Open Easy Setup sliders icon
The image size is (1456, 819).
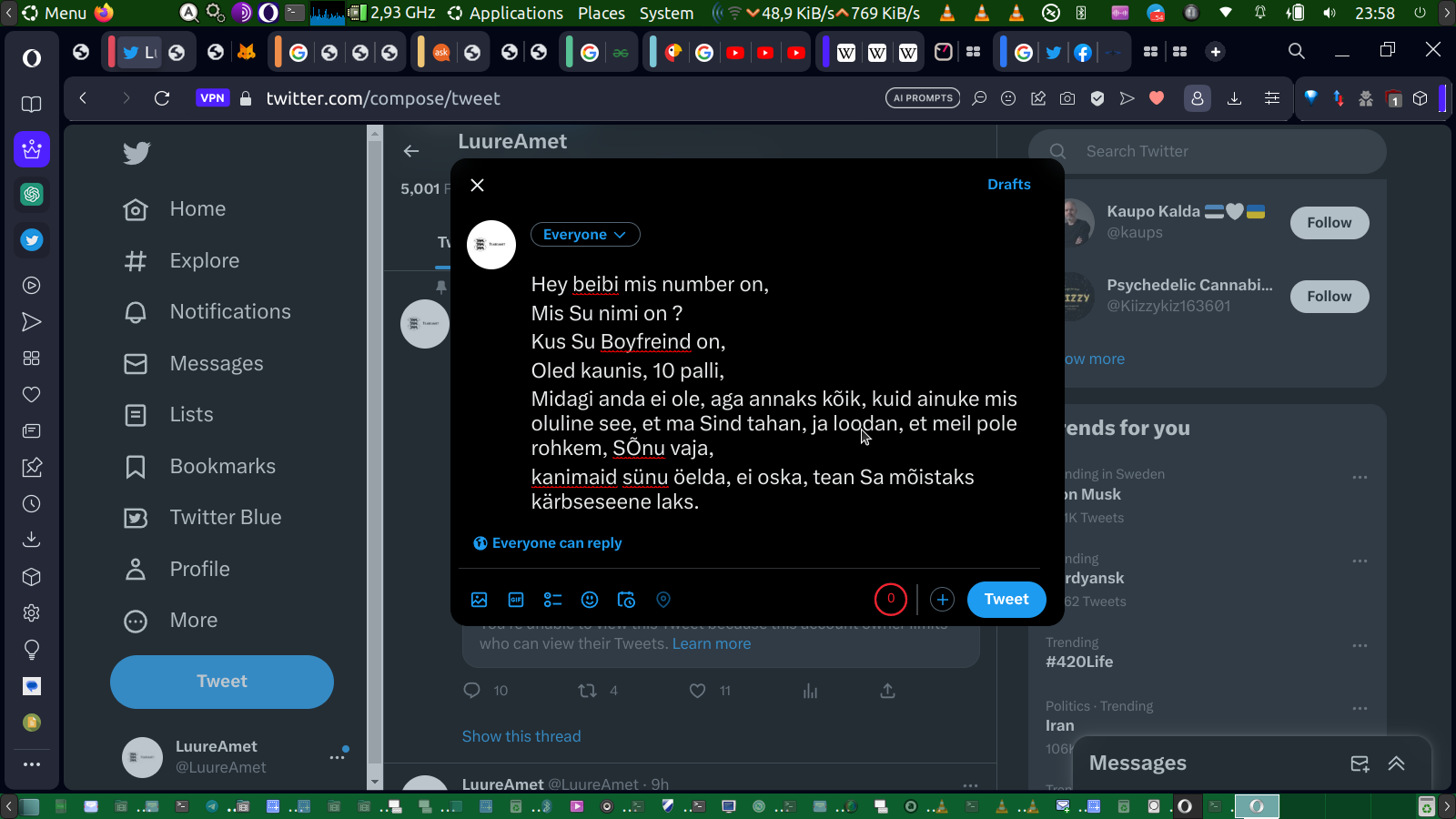click(1272, 98)
